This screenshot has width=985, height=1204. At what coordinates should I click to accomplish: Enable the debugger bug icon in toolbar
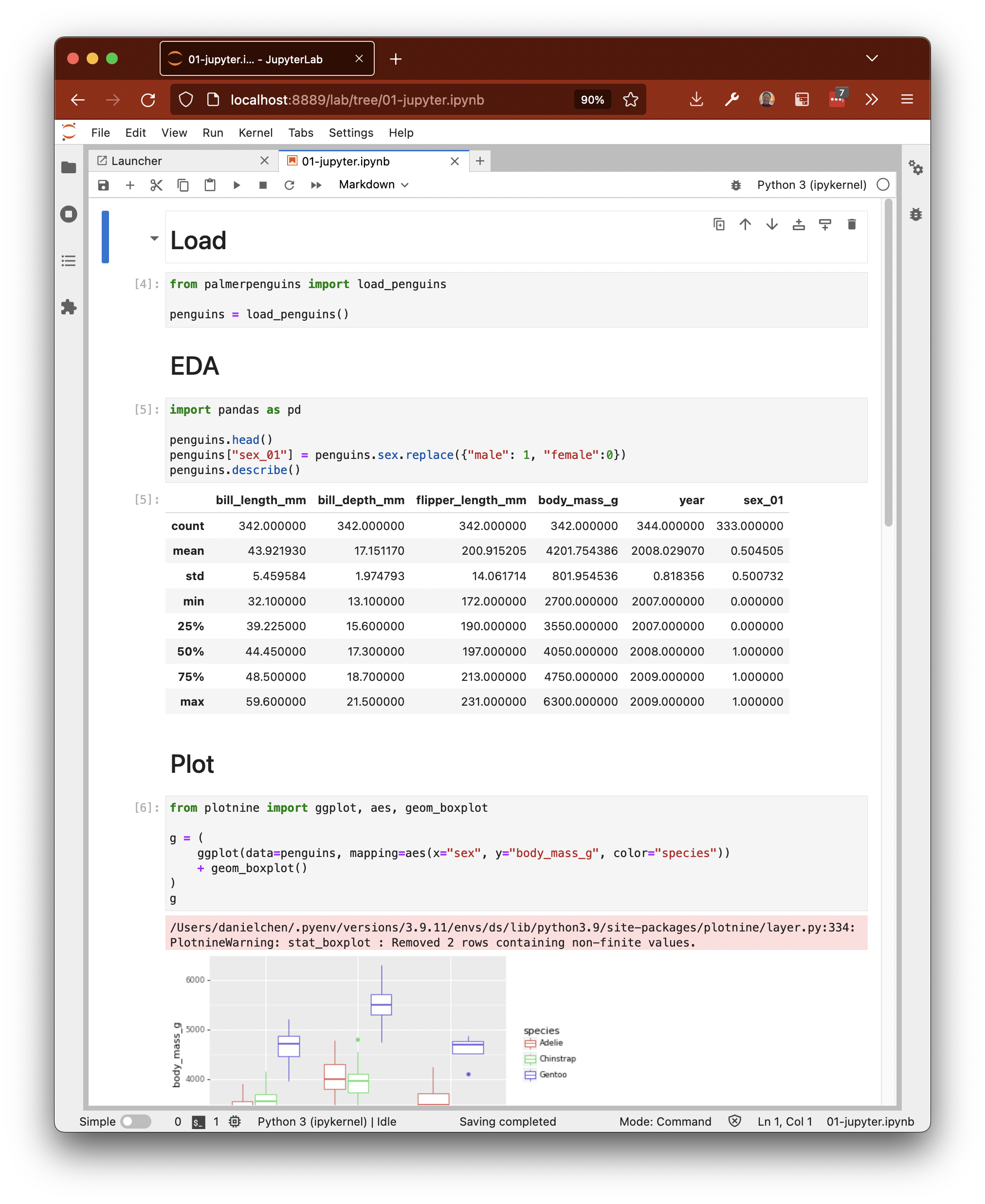tap(736, 185)
